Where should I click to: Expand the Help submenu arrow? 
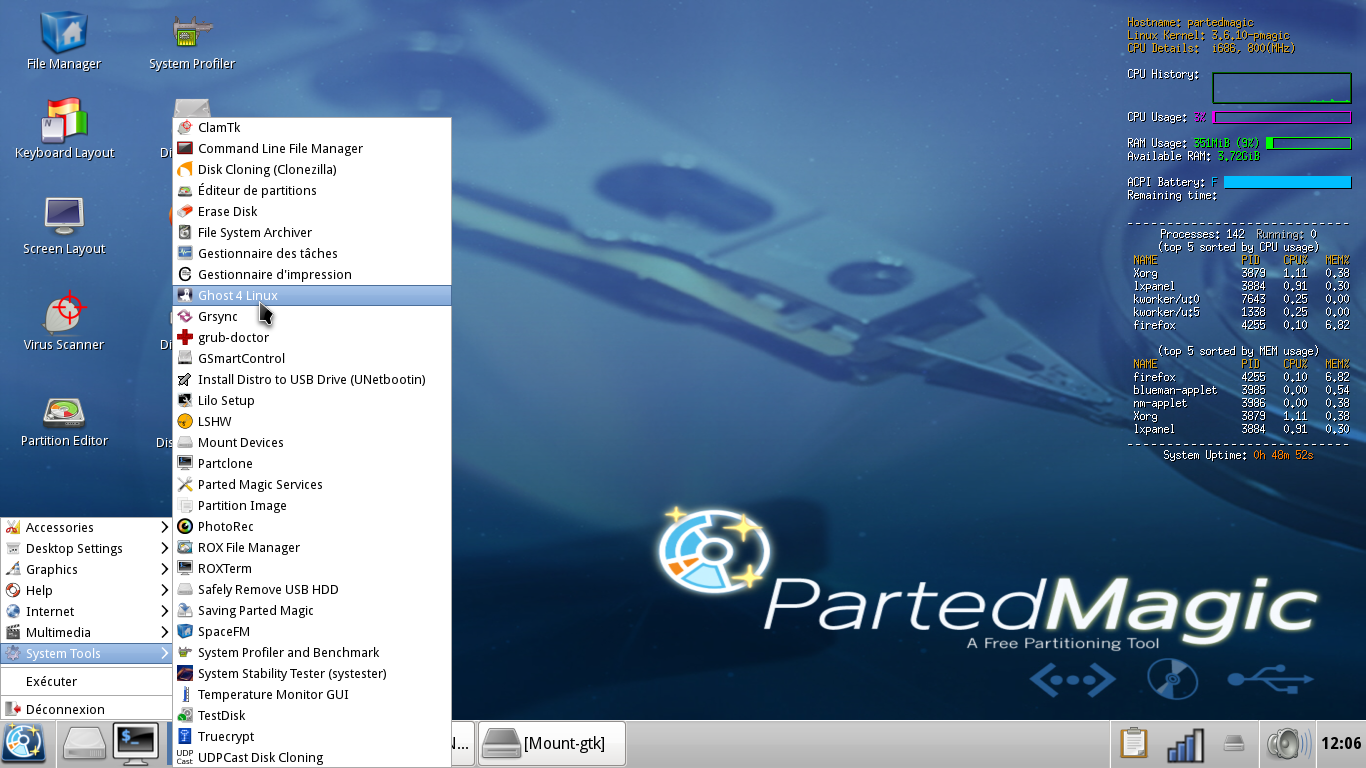tap(165, 590)
